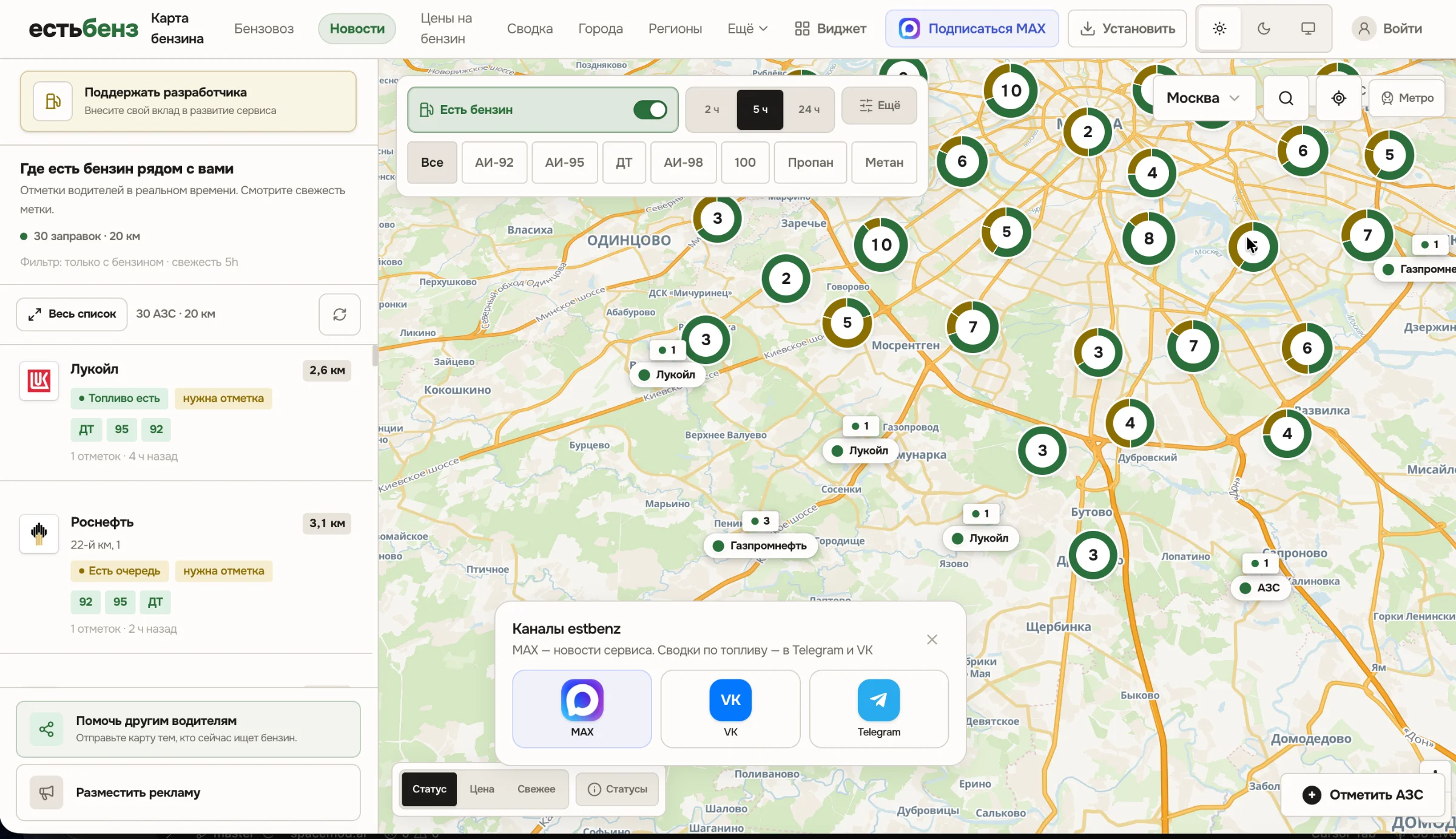Click the Поддержать разработчика banner
This screenshot has height=839, width=1456.
(188, 101)
